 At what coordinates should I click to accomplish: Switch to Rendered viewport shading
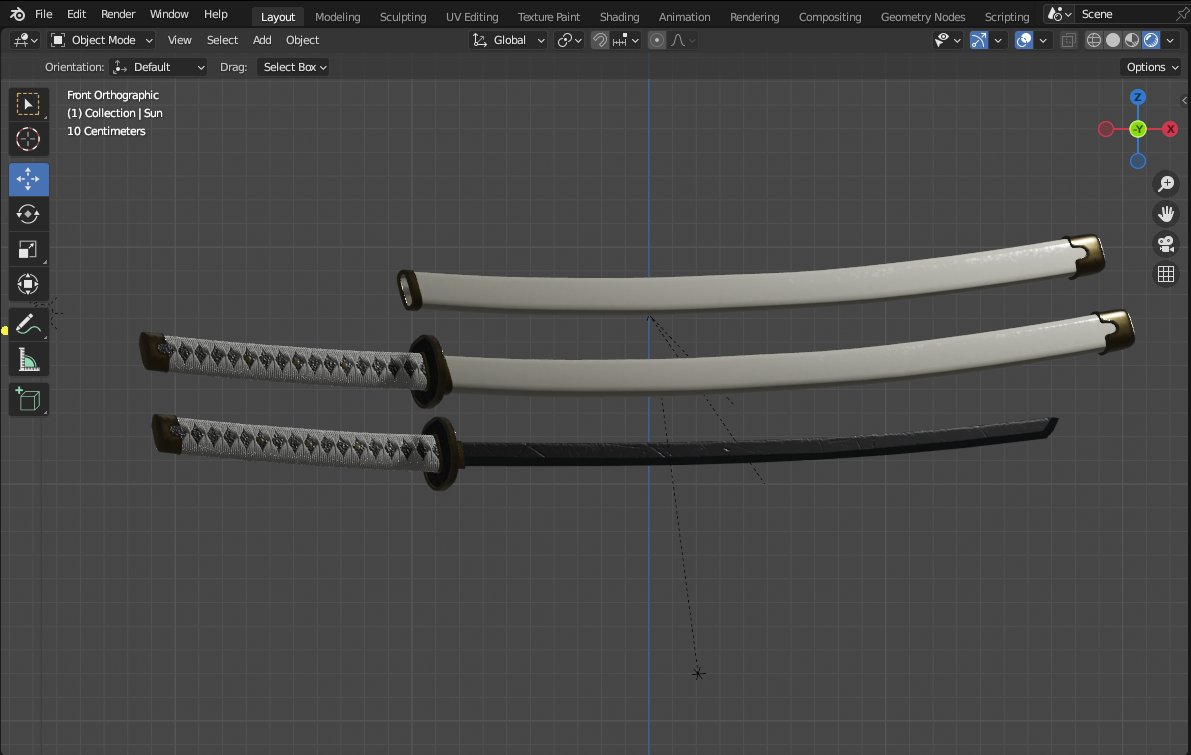(x=1151, y=40)
